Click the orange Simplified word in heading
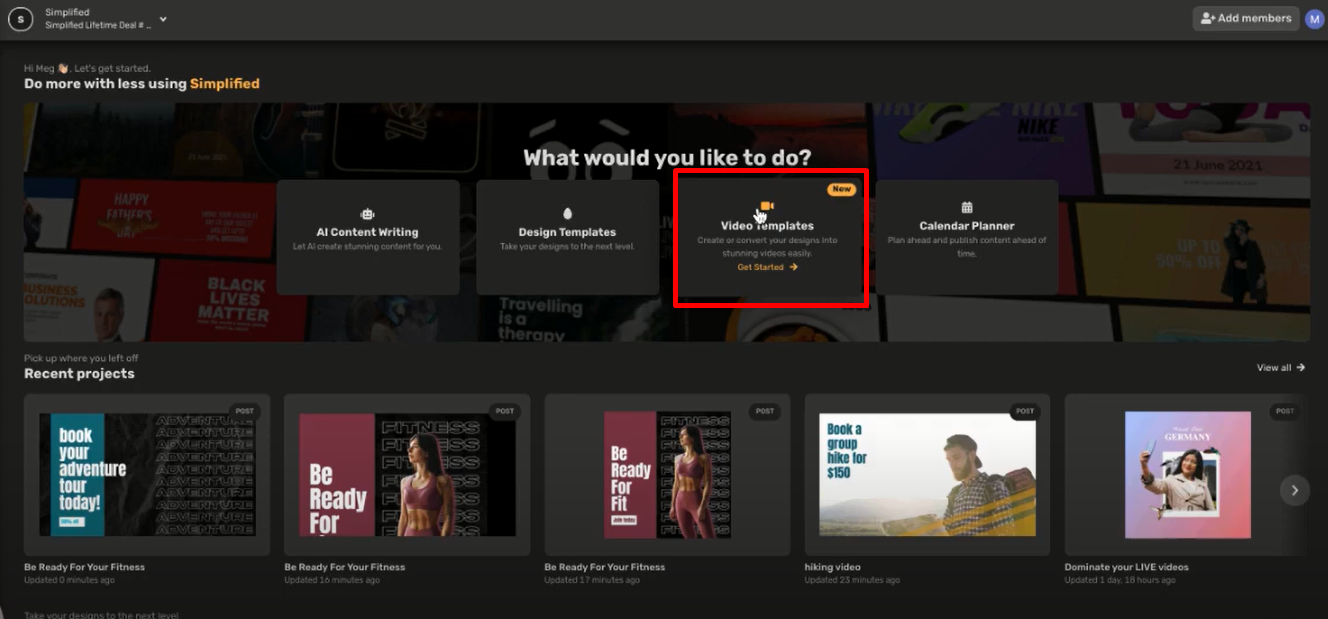Screen dimensions: 1328x619 coord(225,84)
